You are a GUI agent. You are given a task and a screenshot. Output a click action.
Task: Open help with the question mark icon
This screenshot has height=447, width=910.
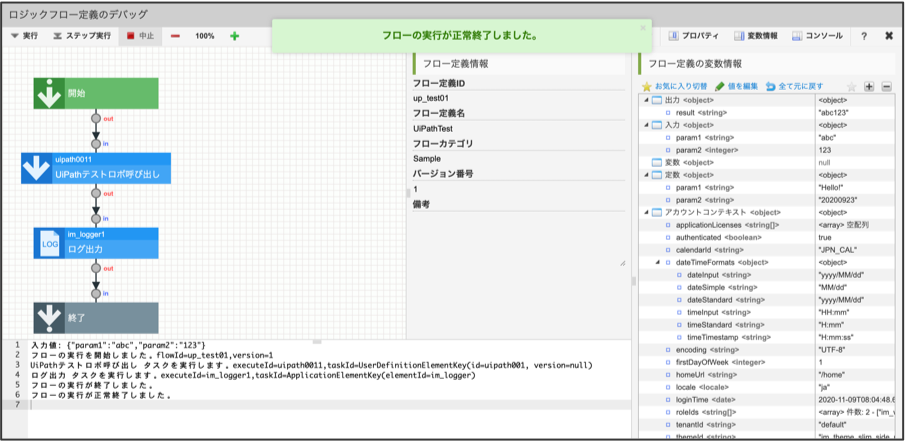pyautogui.click(x=863, y=36)
